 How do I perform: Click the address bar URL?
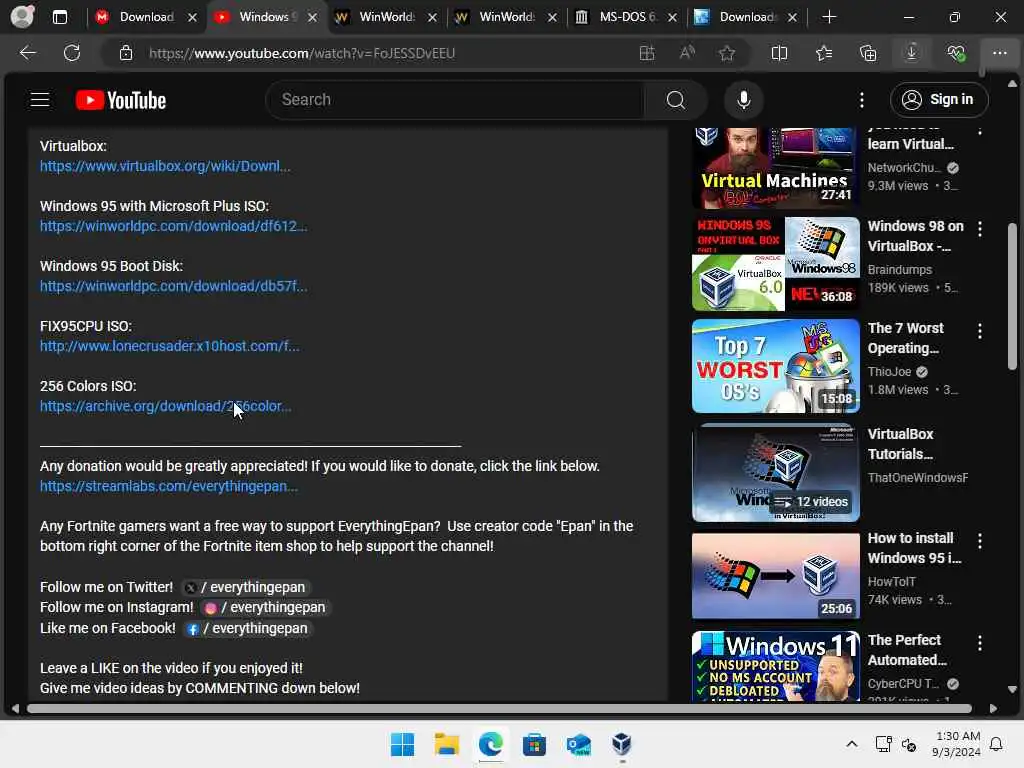302,53
